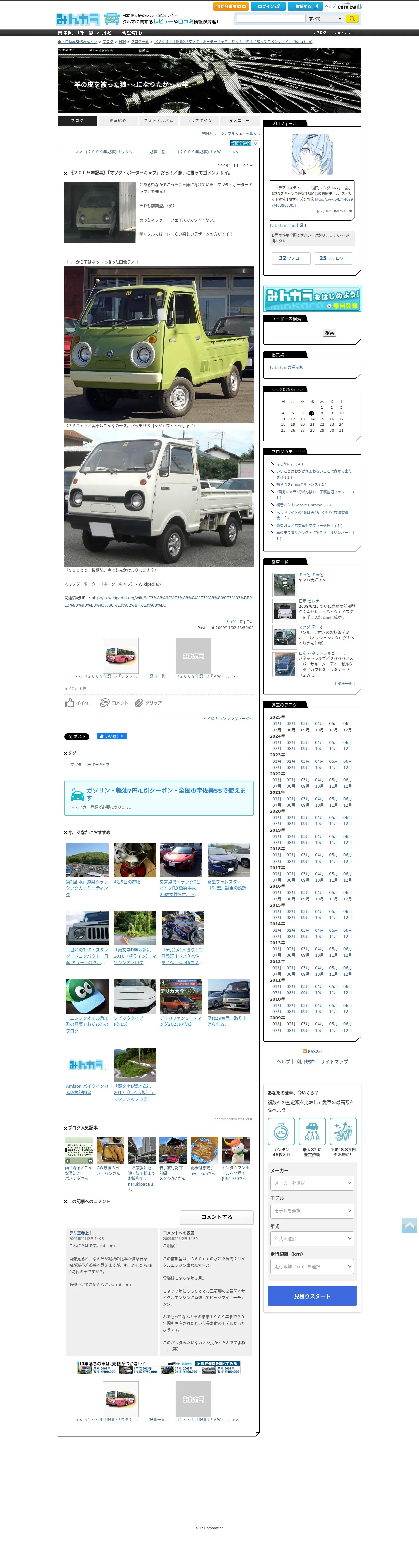Click the クリップ paperclip icon

pos(139,703)
